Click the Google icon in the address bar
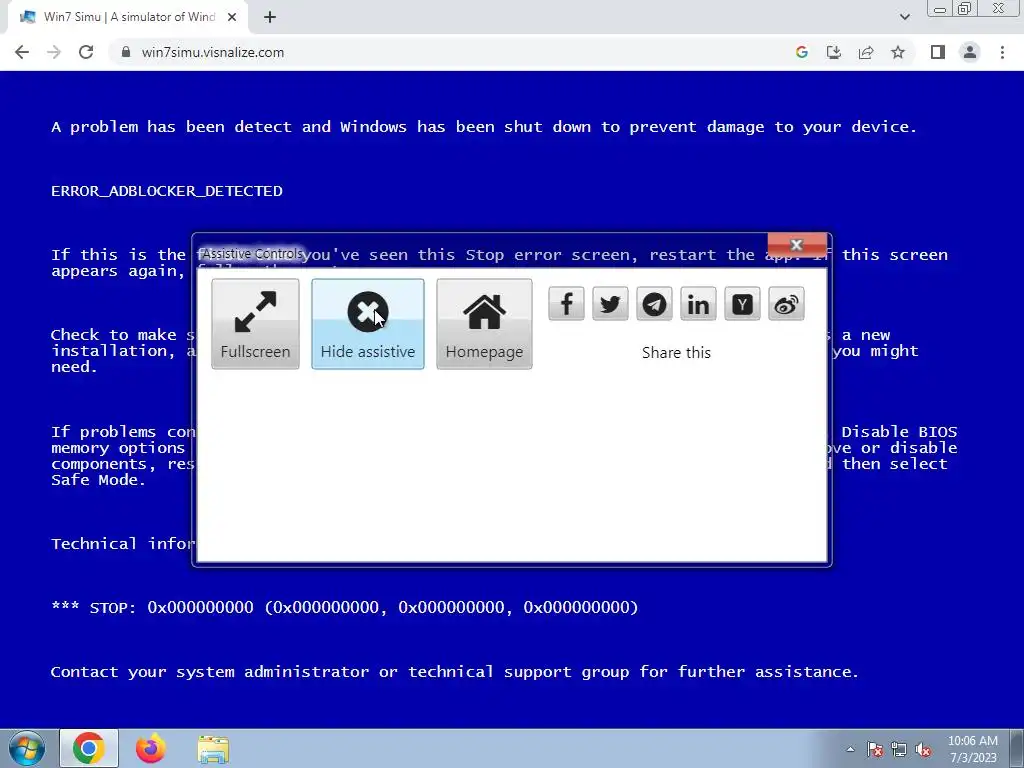This screenshot has height=768, width=1024. (802, 52)
